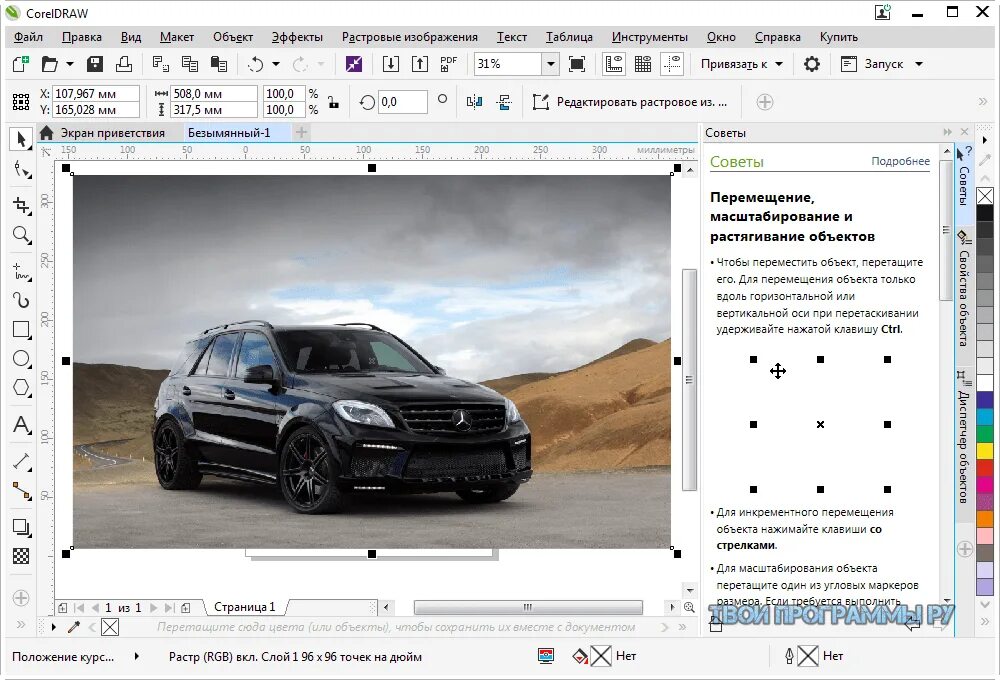Click the Save document icon
Viewport: 1000px width, 680px height.
coord(93,63)
